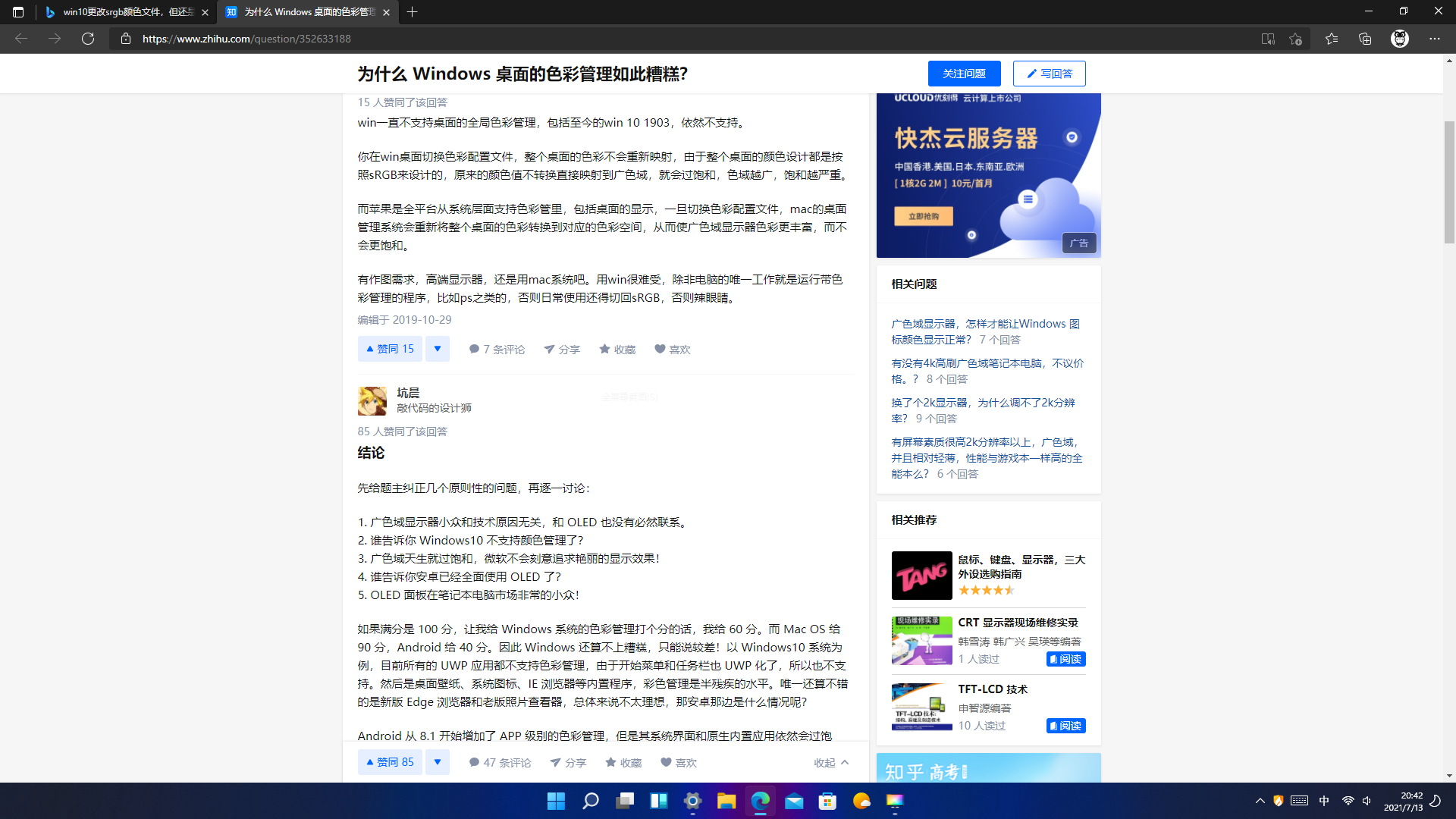
Task: Toggle the 赞同 85 upvote button
Action: [391, 762]
